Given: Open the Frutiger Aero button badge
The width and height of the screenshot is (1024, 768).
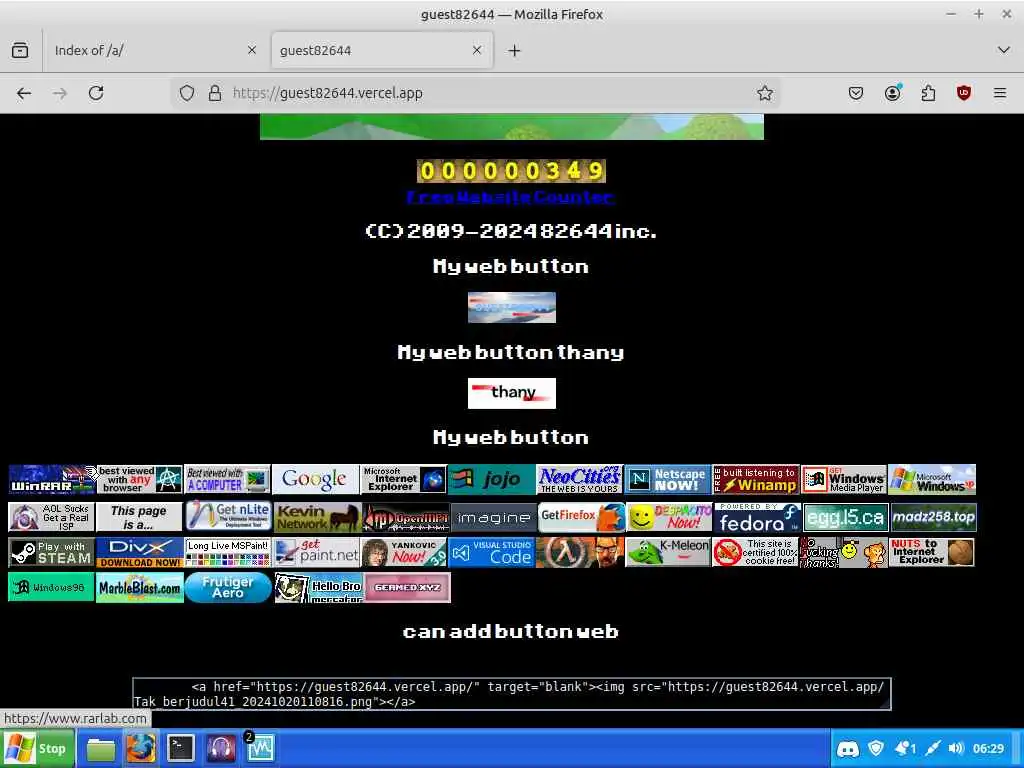Looking at the screenshot, I should pyautogui.click(x=227, y=587).
